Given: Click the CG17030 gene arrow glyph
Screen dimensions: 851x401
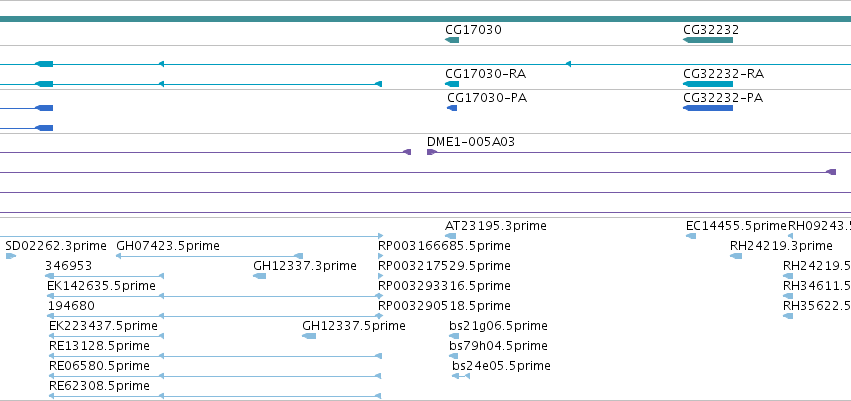Looking at the screenshot, I should point(452,40).
